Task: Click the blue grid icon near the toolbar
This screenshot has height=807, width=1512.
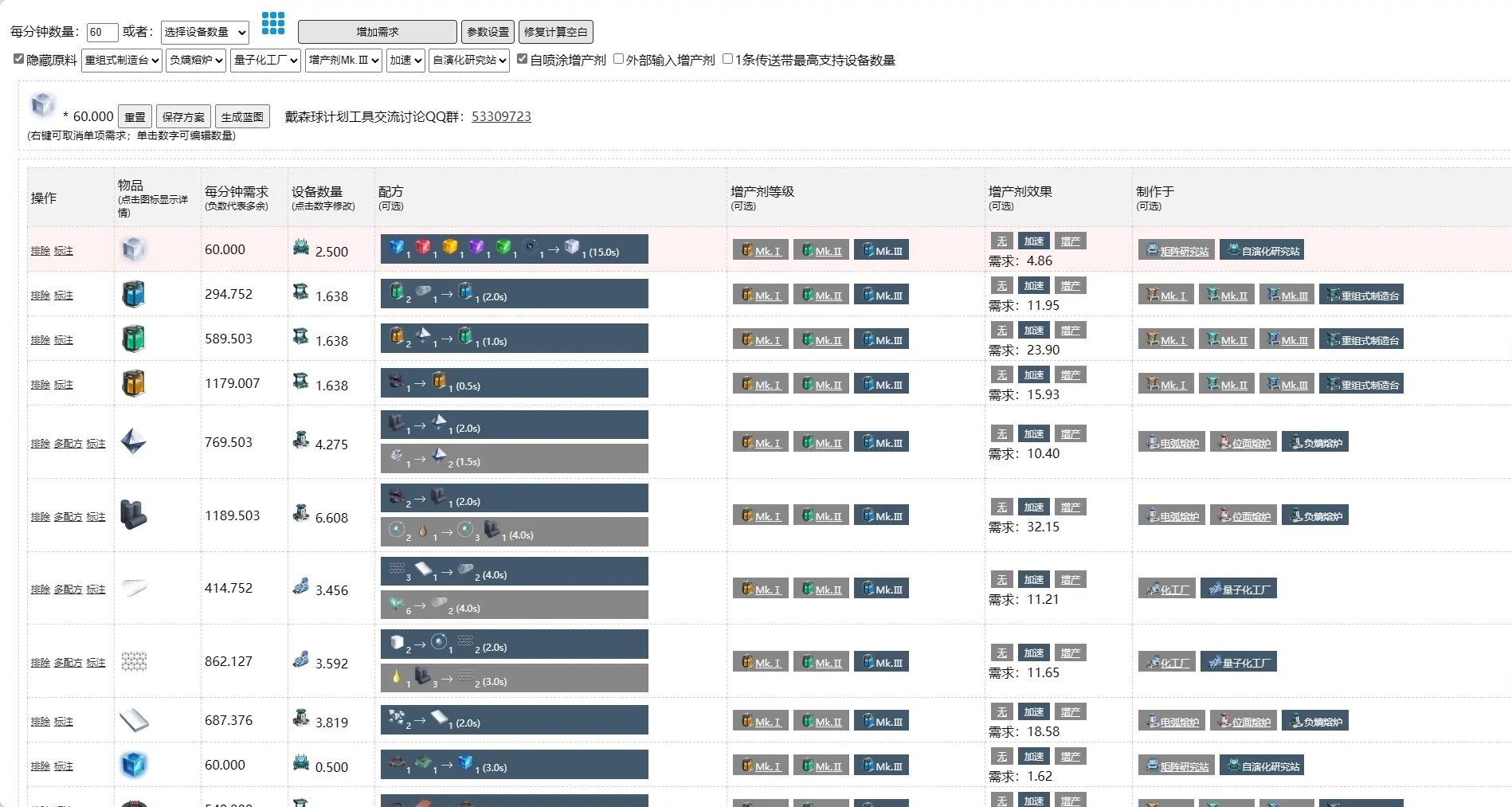Action: 273,24
